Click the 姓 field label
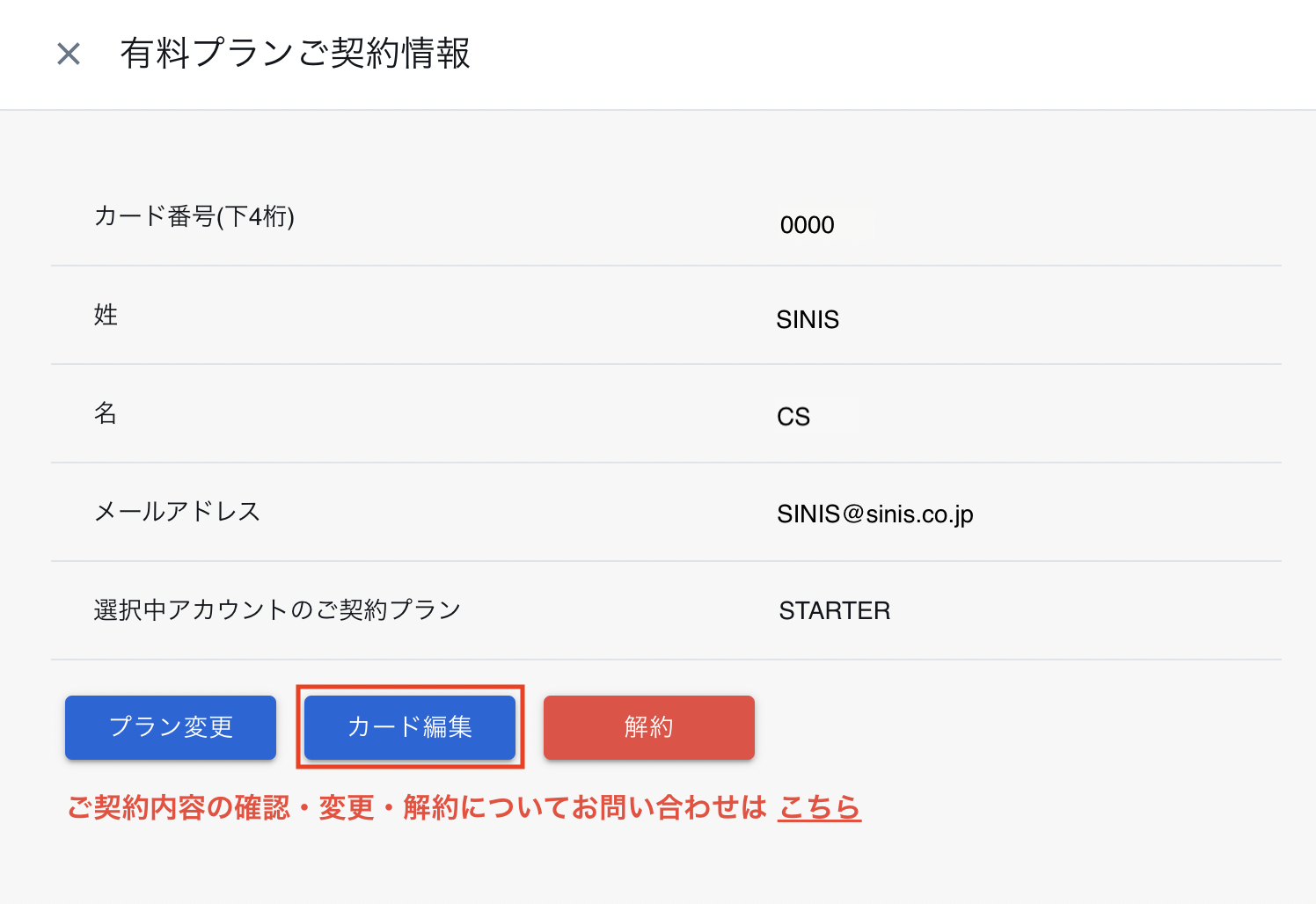Viewport: 1316px width, 904px height. click(106, 315)
